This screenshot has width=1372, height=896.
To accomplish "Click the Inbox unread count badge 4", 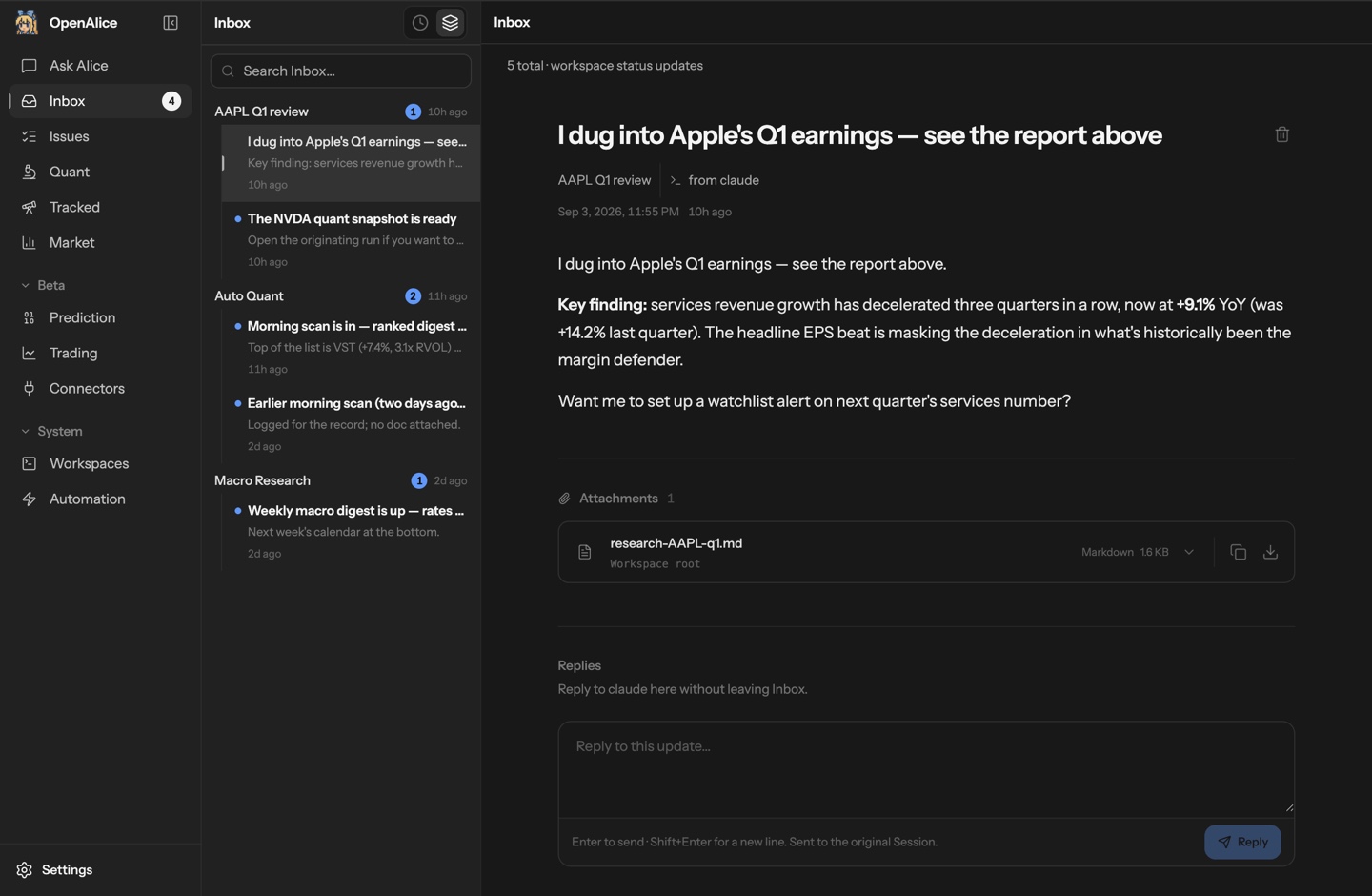I will tap(171, 101).
